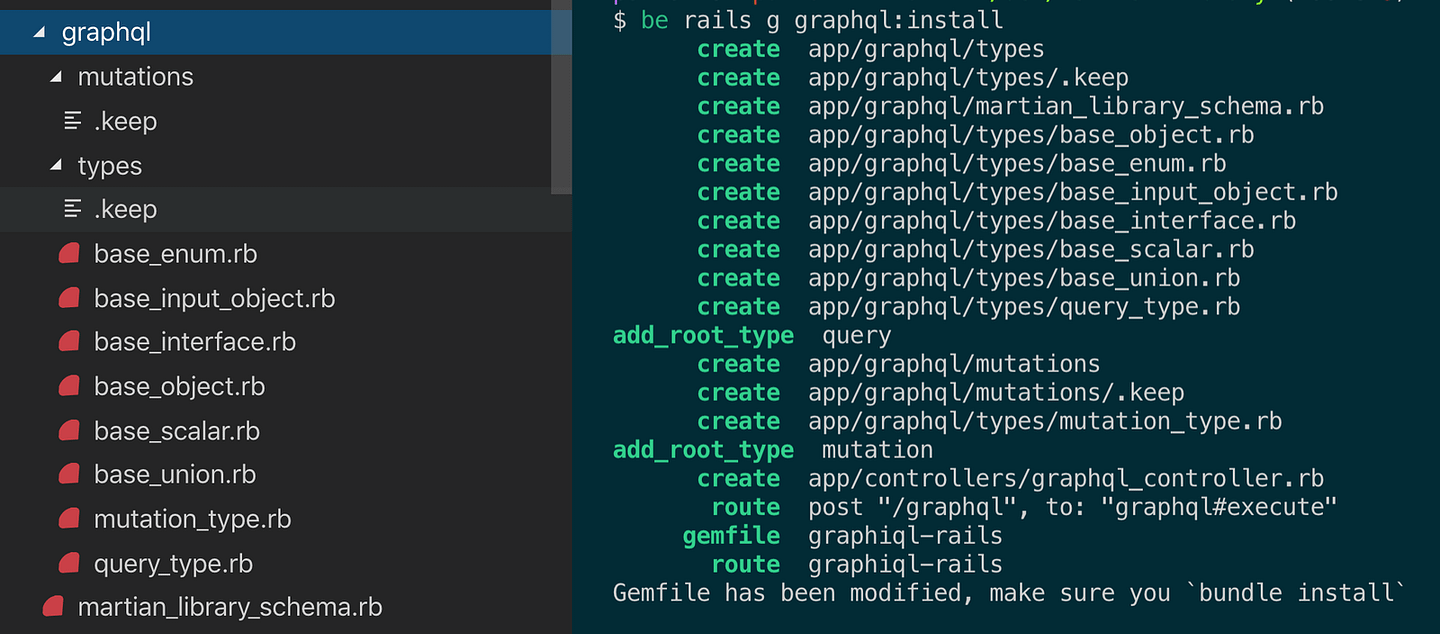Screen dimensions: 1440x634
Task: Click terminal line 'app/graphql/types/mutation_type.rb'
Action: 1045,422
